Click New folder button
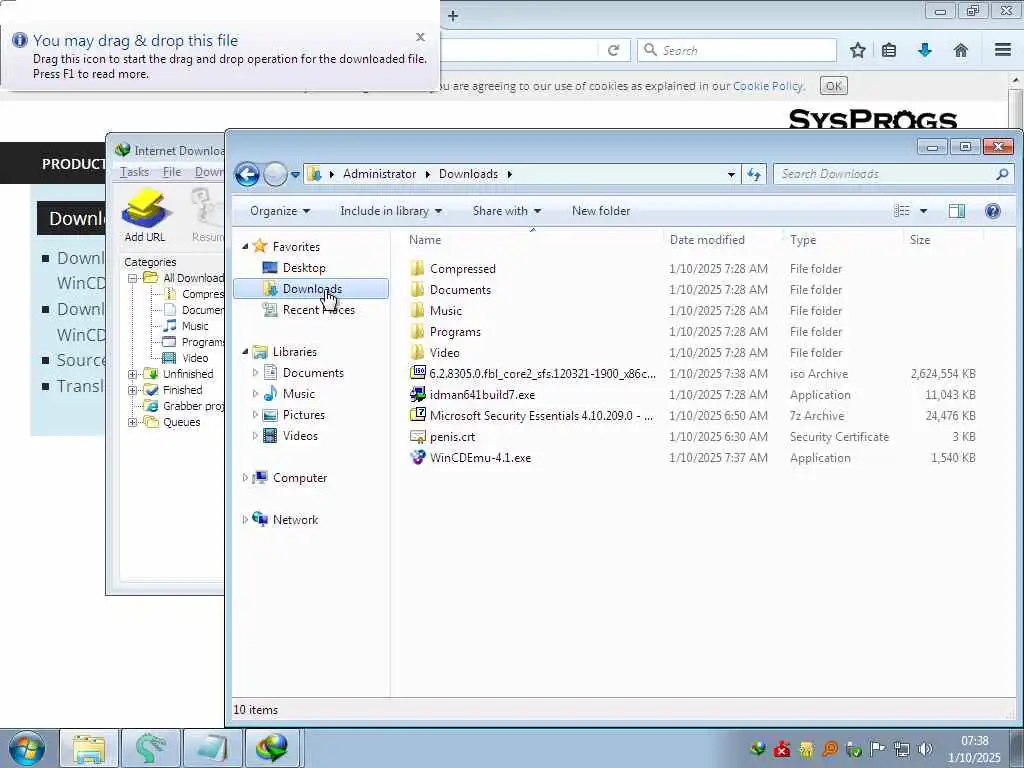Screen dimensions: 1024x768 pos(601,211)
